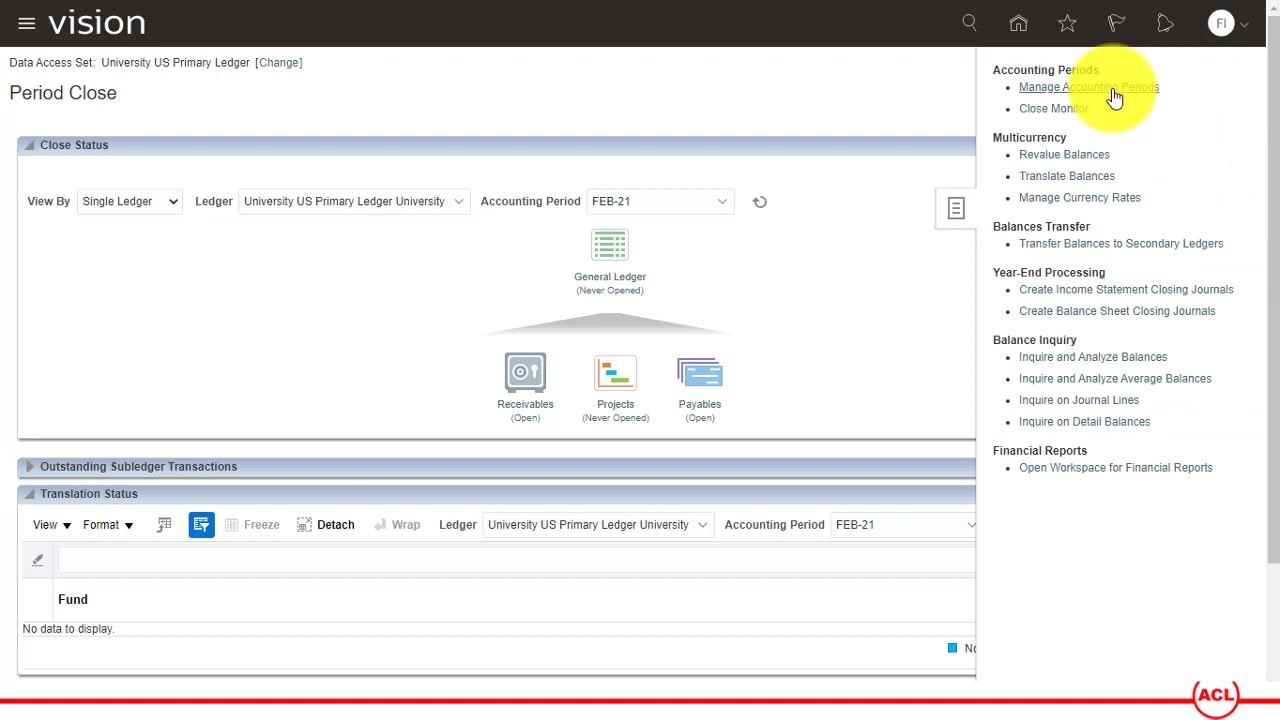Image resolution: width=1280 pixels, height=720 pixels.
Task: Click the blue legend color square
Action: pyautogui.click(x=952, y=648)
